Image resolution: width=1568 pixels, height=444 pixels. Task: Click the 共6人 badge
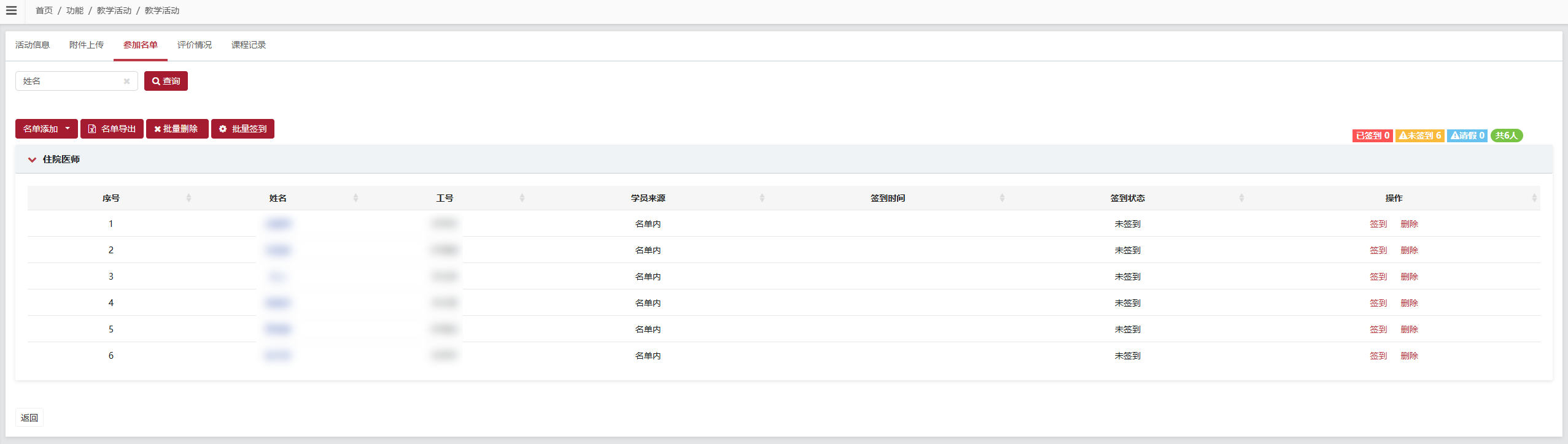(1507, 136)
